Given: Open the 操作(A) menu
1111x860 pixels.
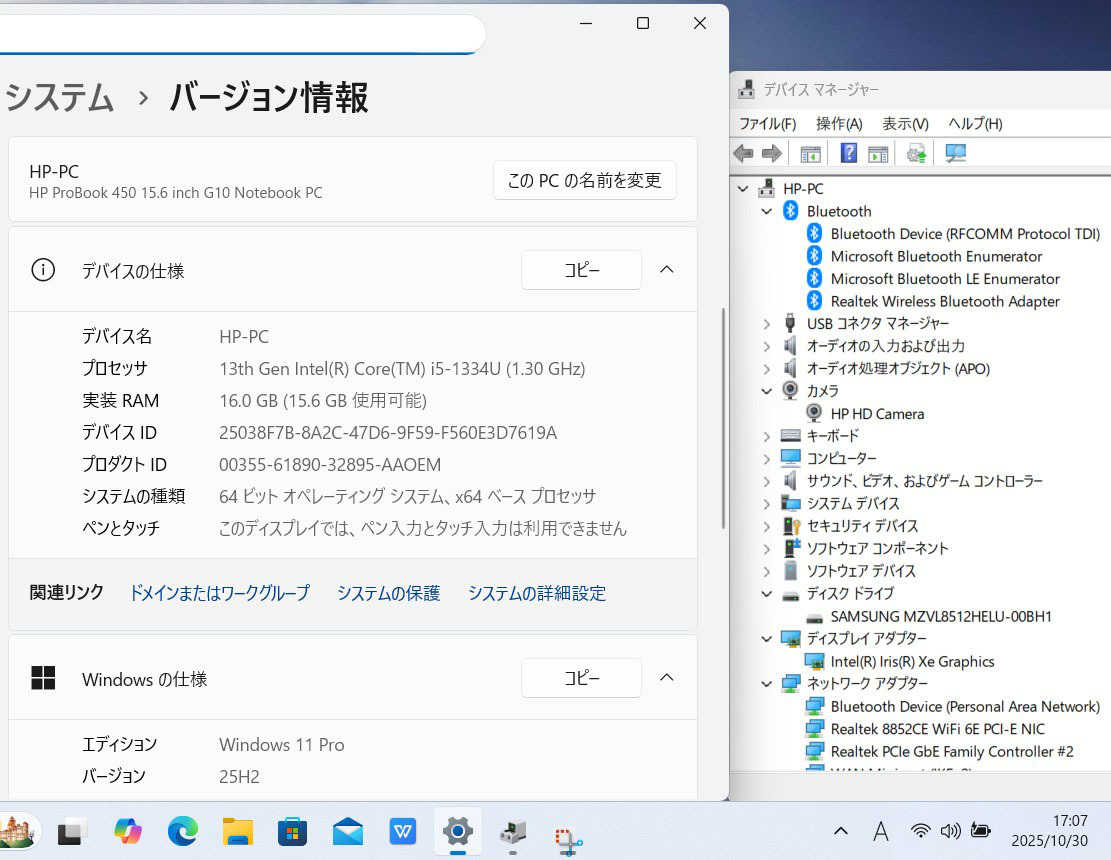Looking at the screenshot, I should pos(838,123).
